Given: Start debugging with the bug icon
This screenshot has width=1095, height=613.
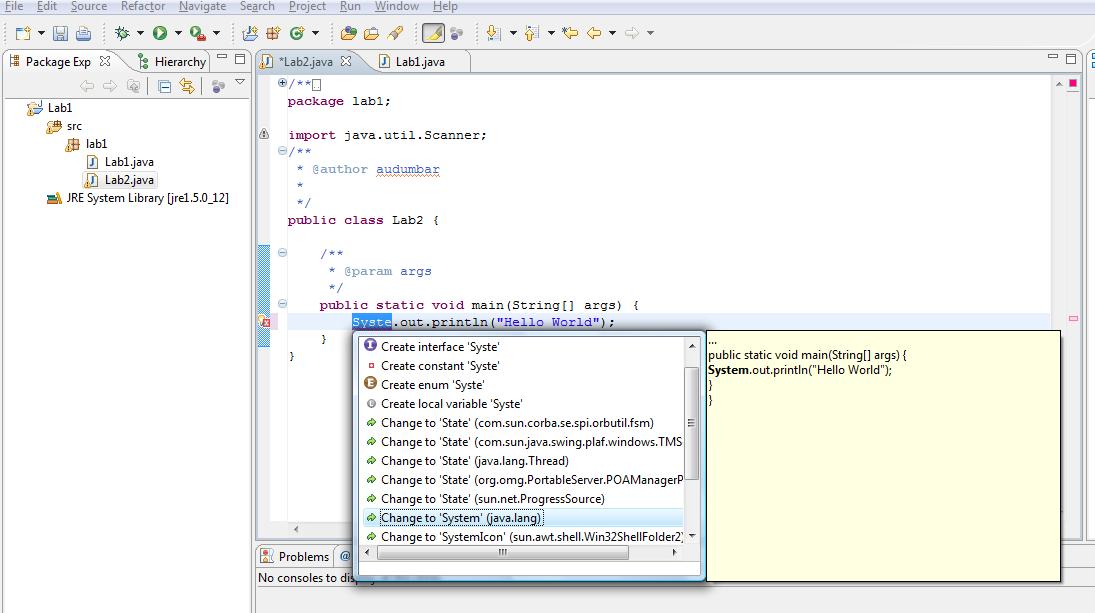Looking at the screenshot, I should click(122, 33).
